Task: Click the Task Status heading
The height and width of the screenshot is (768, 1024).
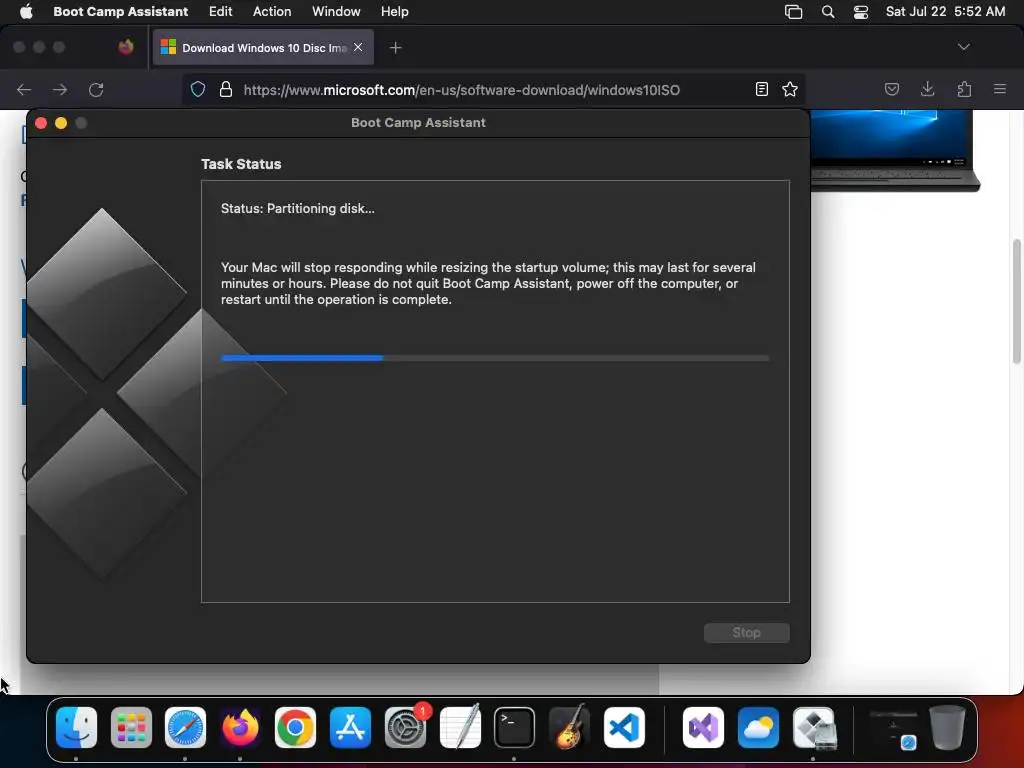Action: (x=241, y=164)
